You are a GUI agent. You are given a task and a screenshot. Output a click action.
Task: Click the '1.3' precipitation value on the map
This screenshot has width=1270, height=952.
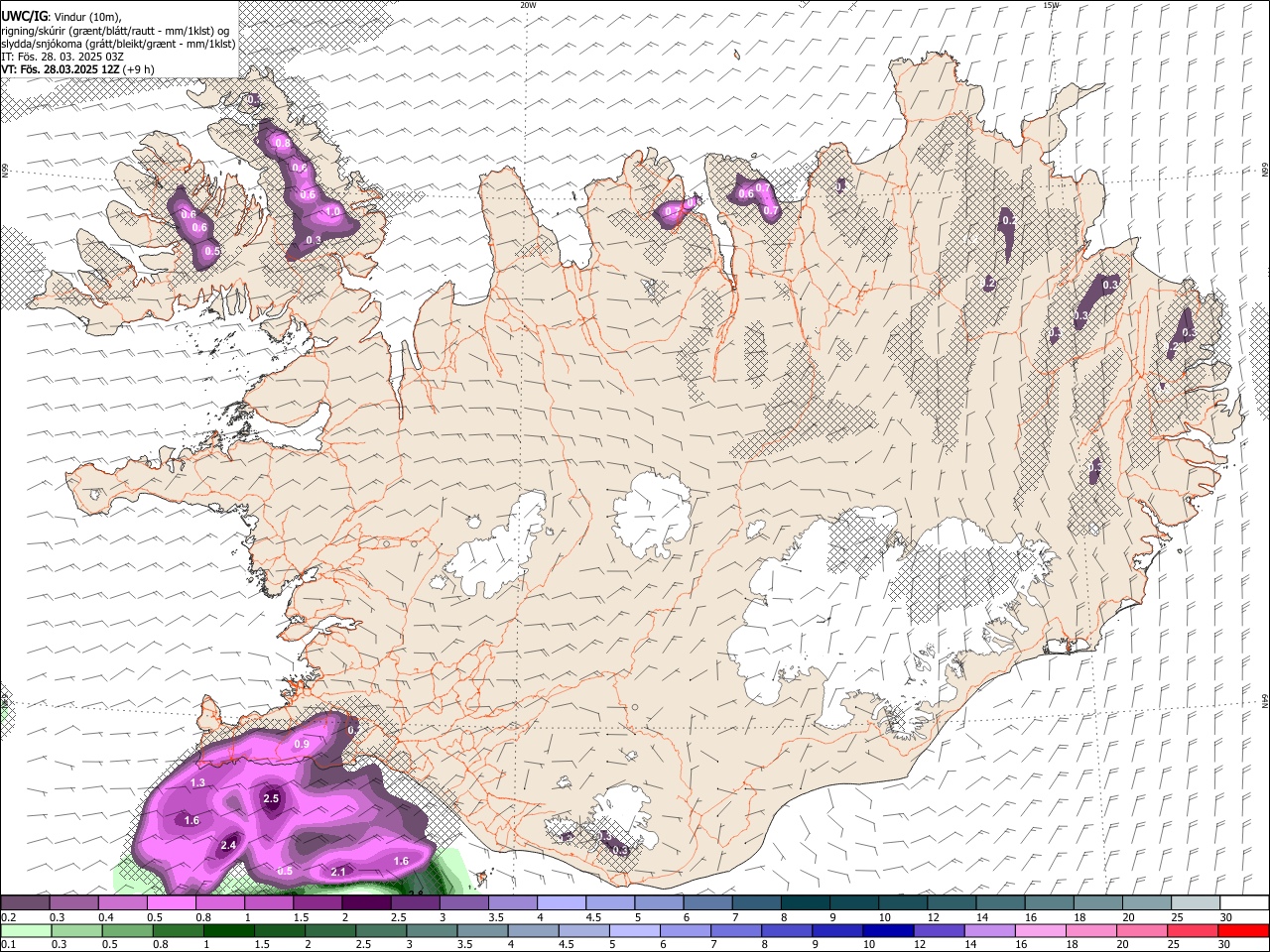click(x=197, y=783)
